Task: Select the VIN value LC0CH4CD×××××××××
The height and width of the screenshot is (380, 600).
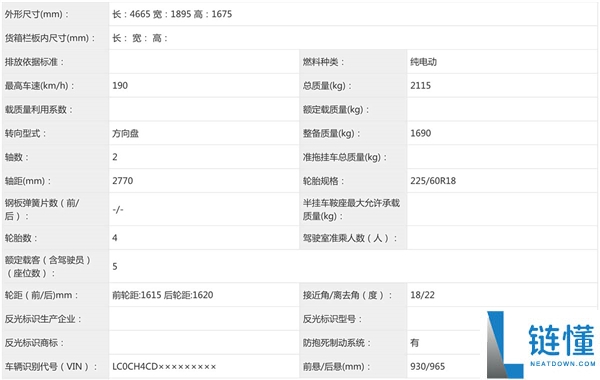Action: click(x=164, y=366)
